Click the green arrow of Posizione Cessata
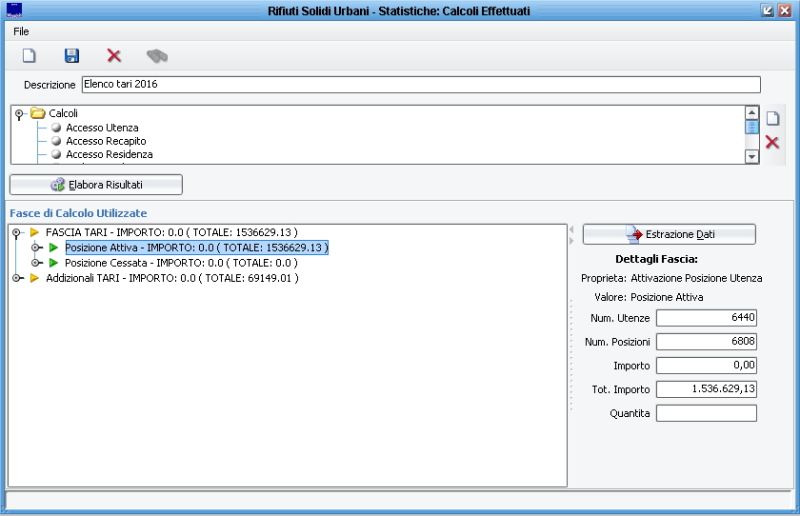800x516 pixels. coord(54,263)
